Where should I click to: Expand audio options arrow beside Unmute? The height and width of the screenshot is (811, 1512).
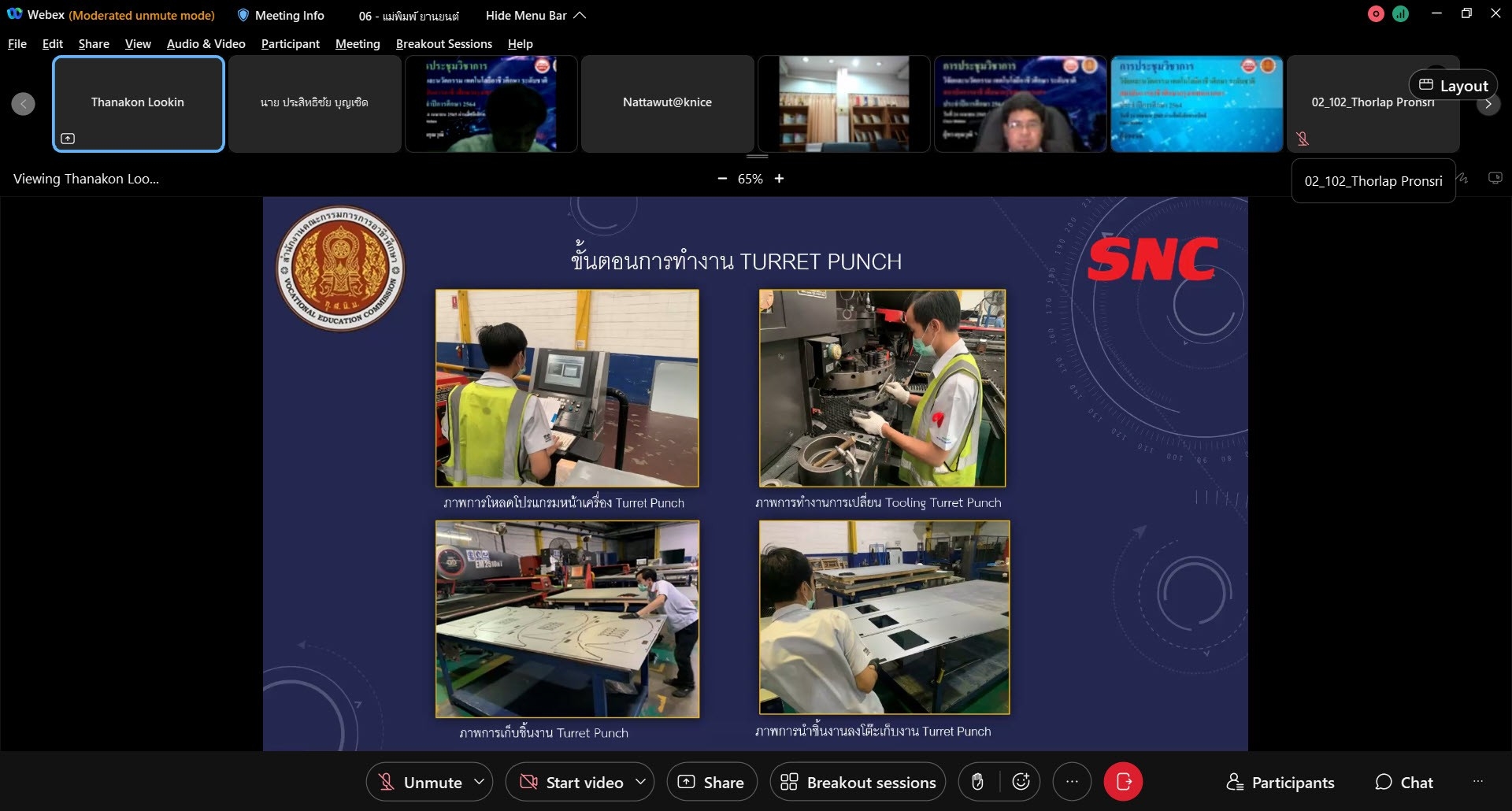pos(479,782)
